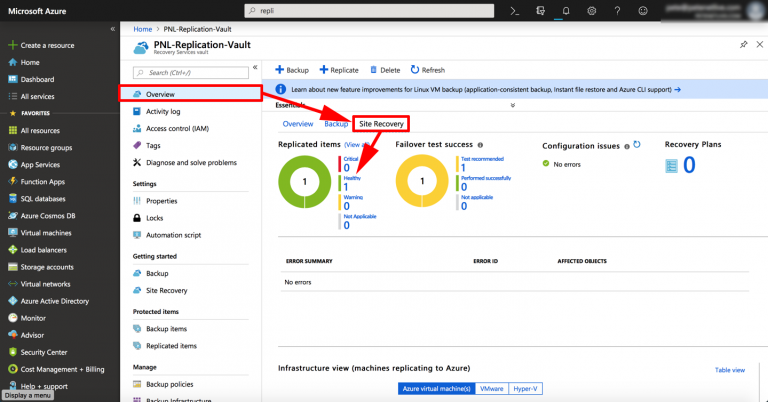Open Monitor from the sidebar
The width and height of the screenshot is (768, 402).
tap(33, 318)
